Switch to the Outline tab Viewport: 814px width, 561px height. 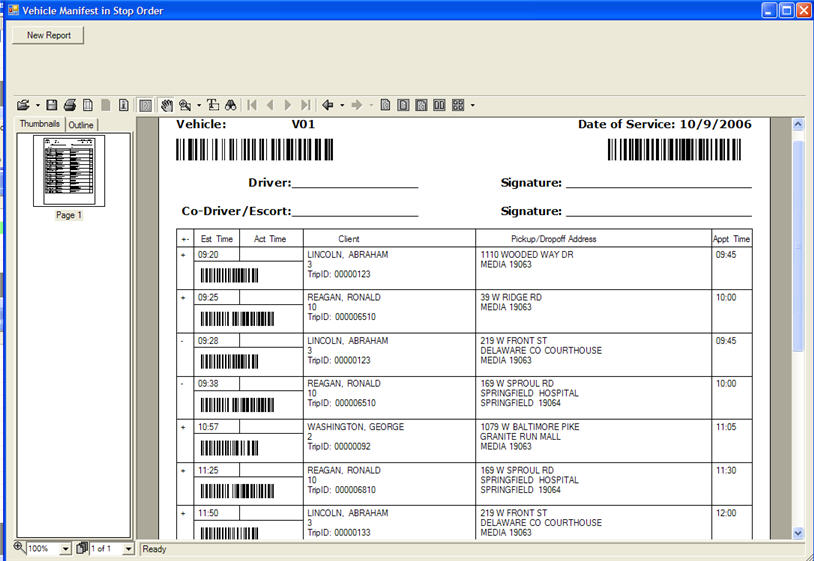pos(81,125)
